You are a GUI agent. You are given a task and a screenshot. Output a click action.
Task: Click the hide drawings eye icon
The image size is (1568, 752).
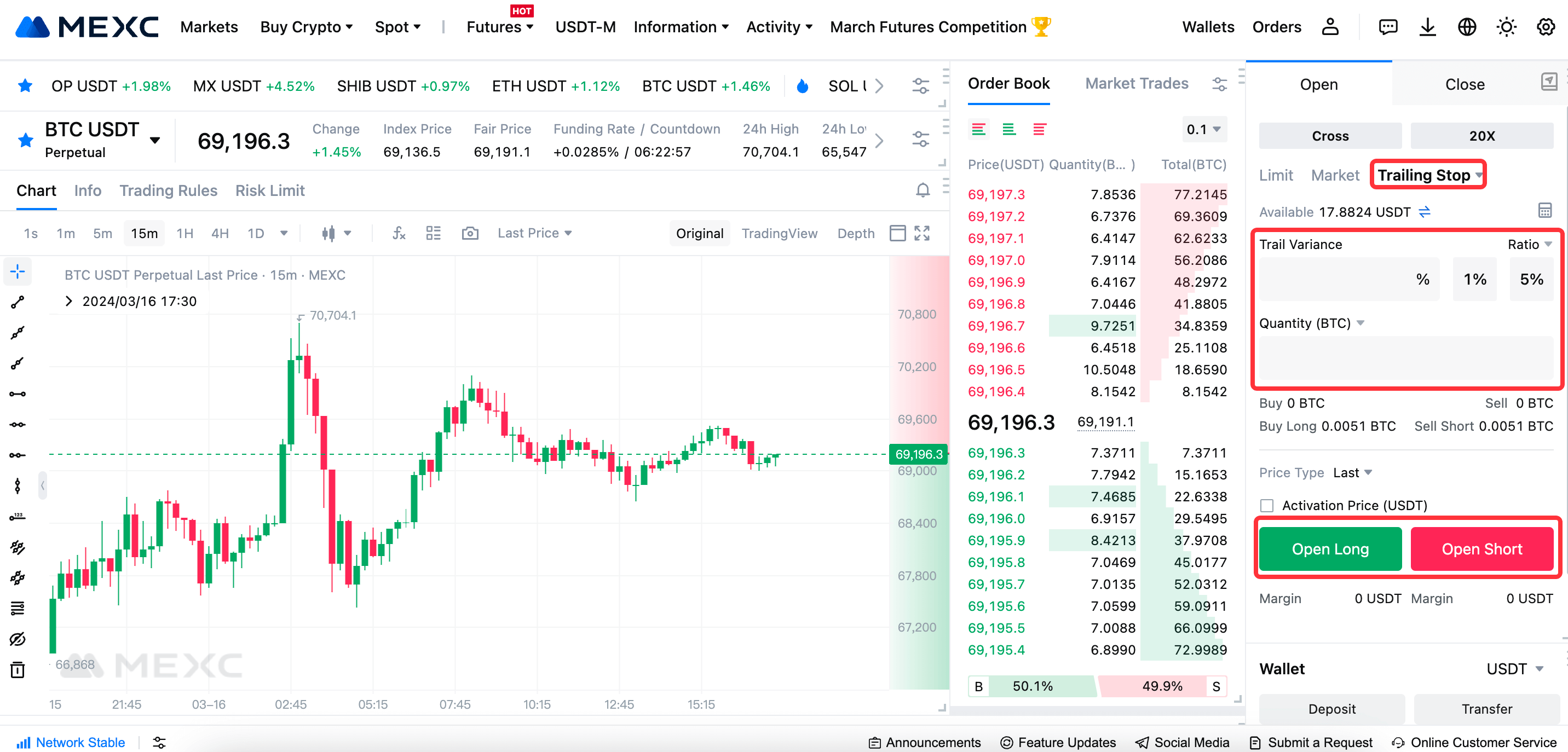(x=18, y=639)
